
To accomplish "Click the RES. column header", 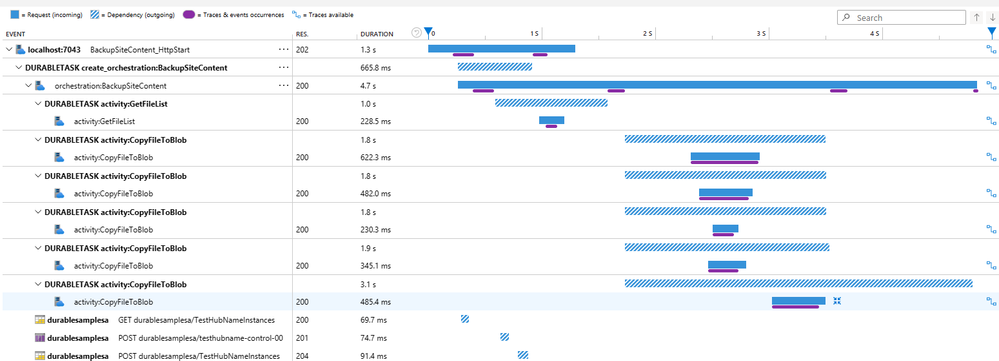I will (302, 34).
